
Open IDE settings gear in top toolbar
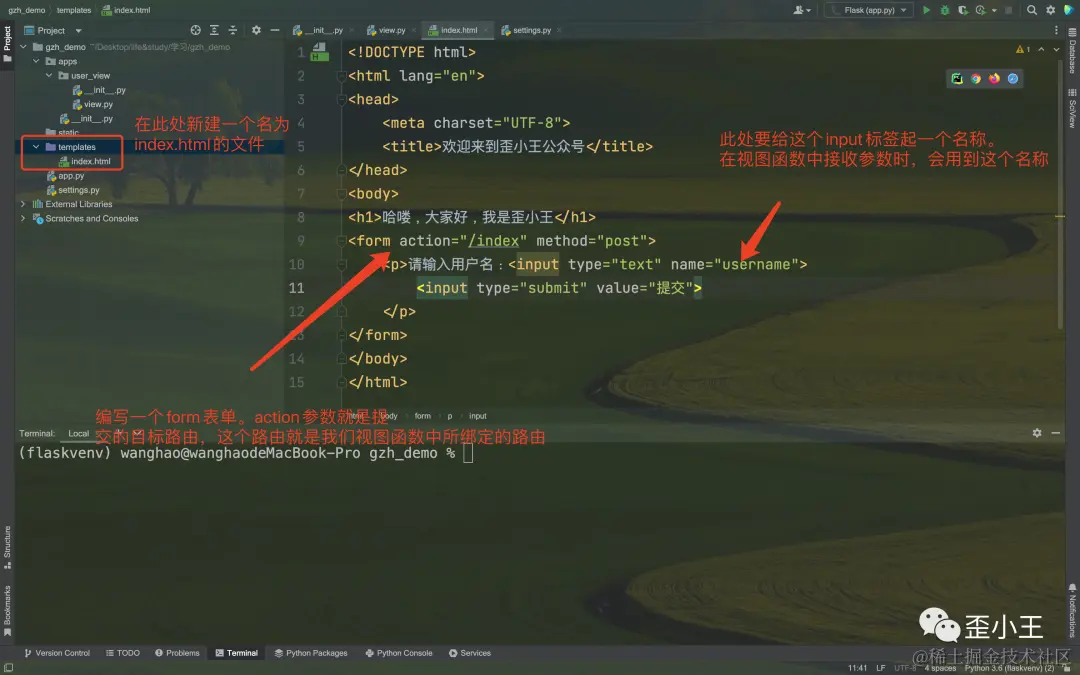pyautogui.click(x=1050, y=10)
